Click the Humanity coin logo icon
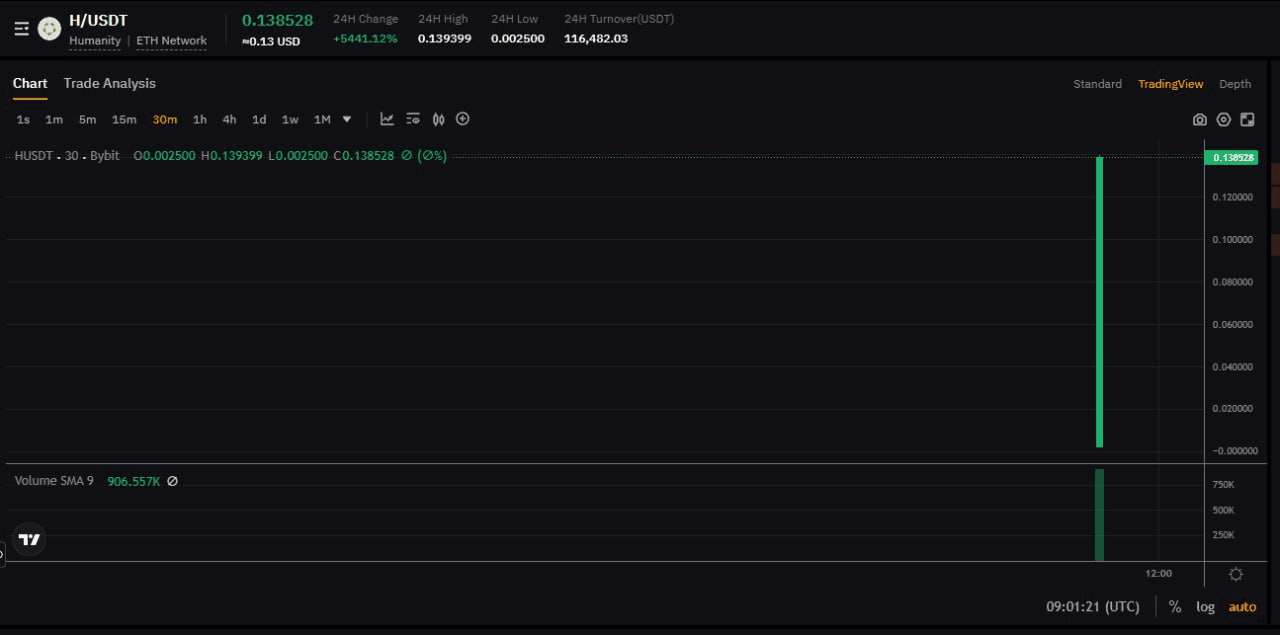The width and height of the screenshot is (1280, 635). click(x=49, y=29)
